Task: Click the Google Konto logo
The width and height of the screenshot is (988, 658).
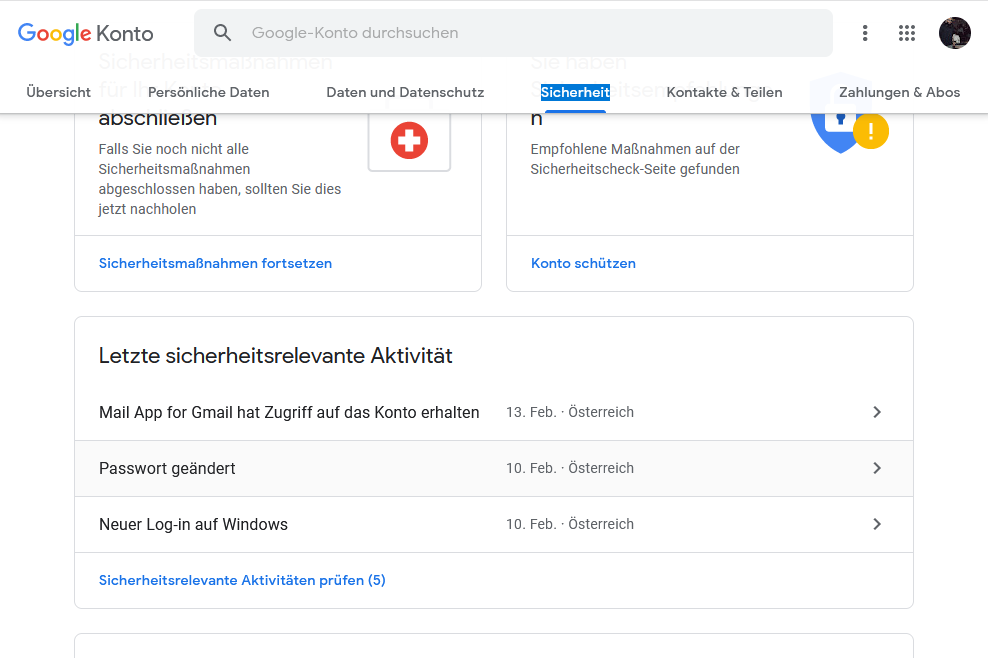Action: tap(86, 33)
